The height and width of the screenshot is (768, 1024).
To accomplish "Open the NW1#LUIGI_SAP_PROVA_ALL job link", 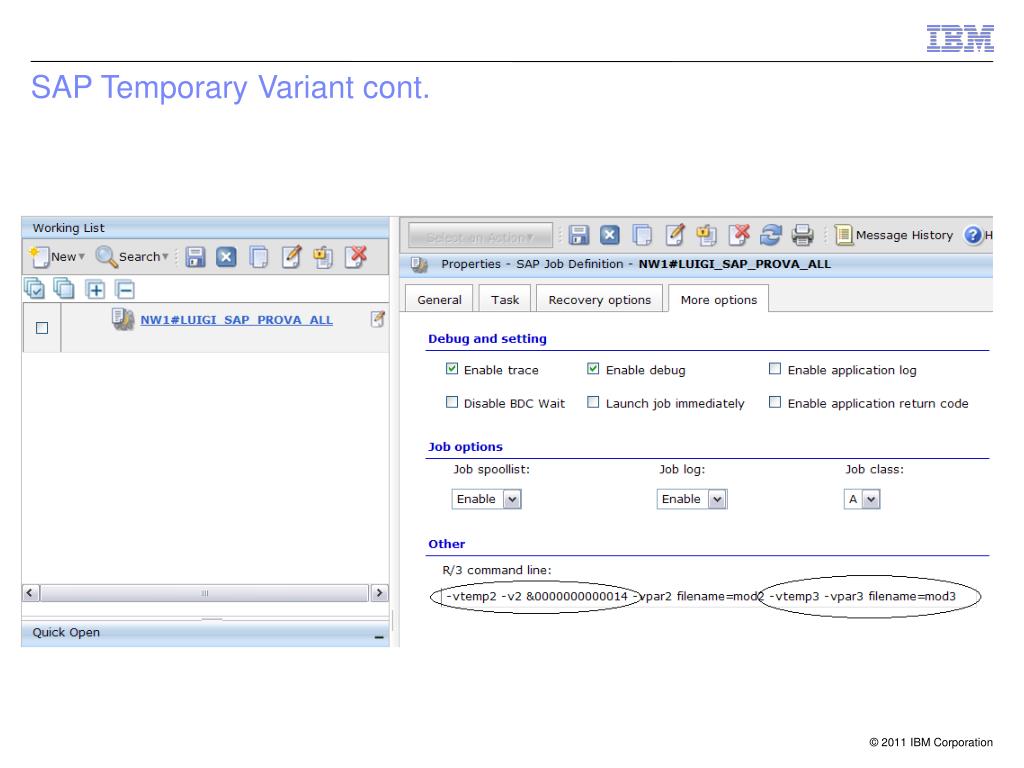I will [x=236, y=320].
